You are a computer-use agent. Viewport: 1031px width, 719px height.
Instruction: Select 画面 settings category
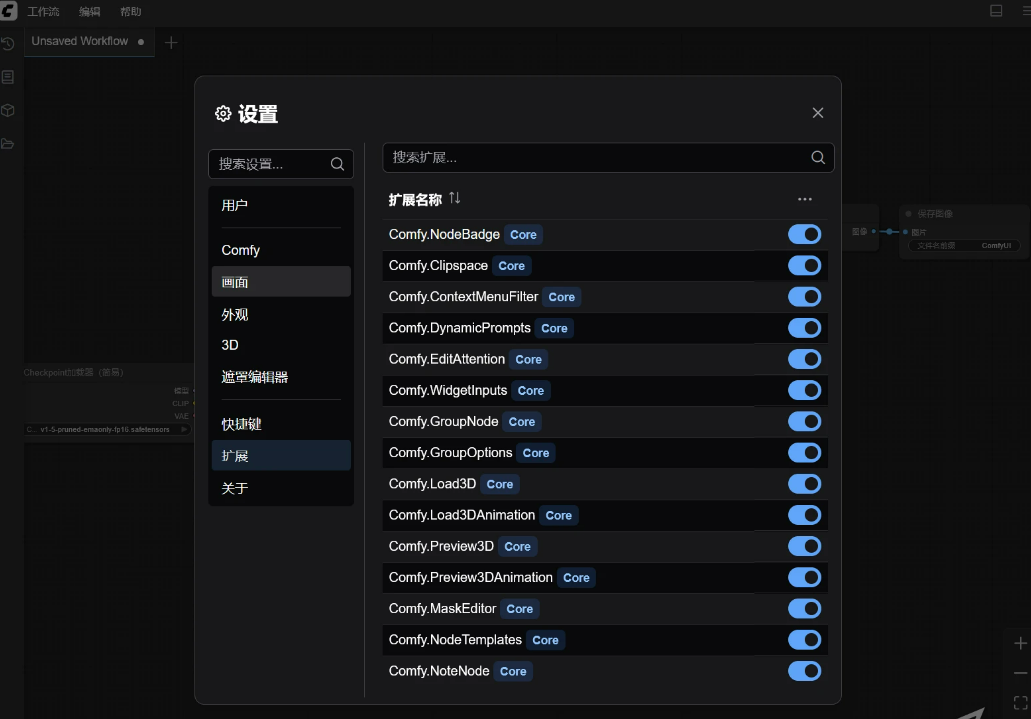click(281, 282)
